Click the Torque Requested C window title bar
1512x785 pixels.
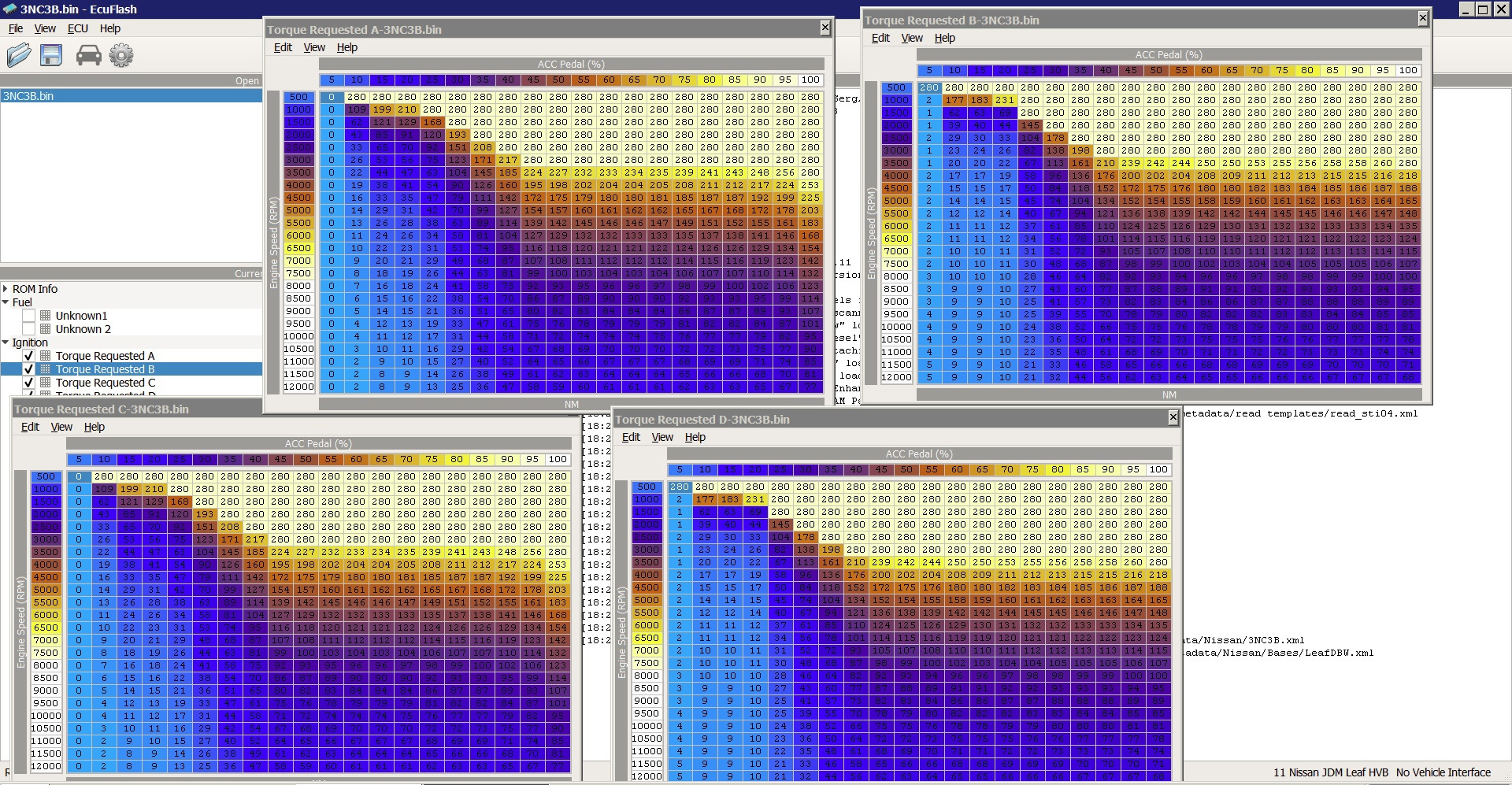295,409
